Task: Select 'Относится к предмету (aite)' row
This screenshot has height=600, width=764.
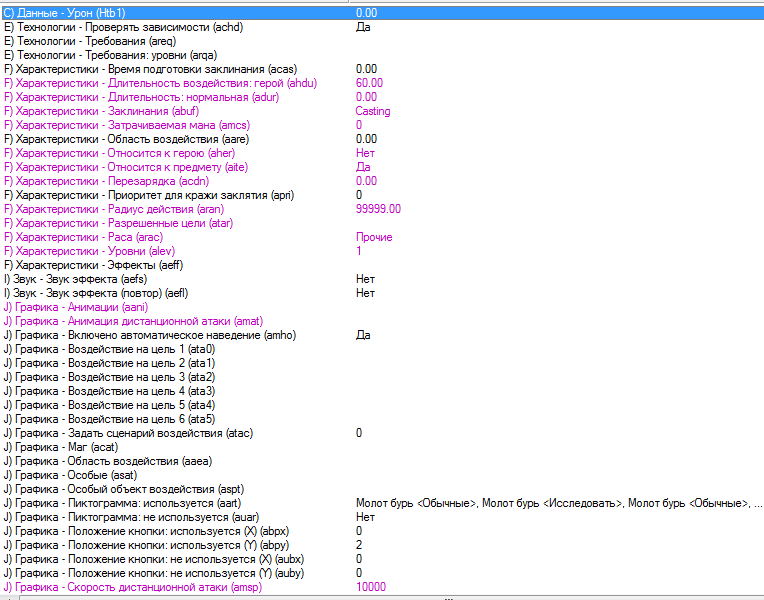Action: 382,167
